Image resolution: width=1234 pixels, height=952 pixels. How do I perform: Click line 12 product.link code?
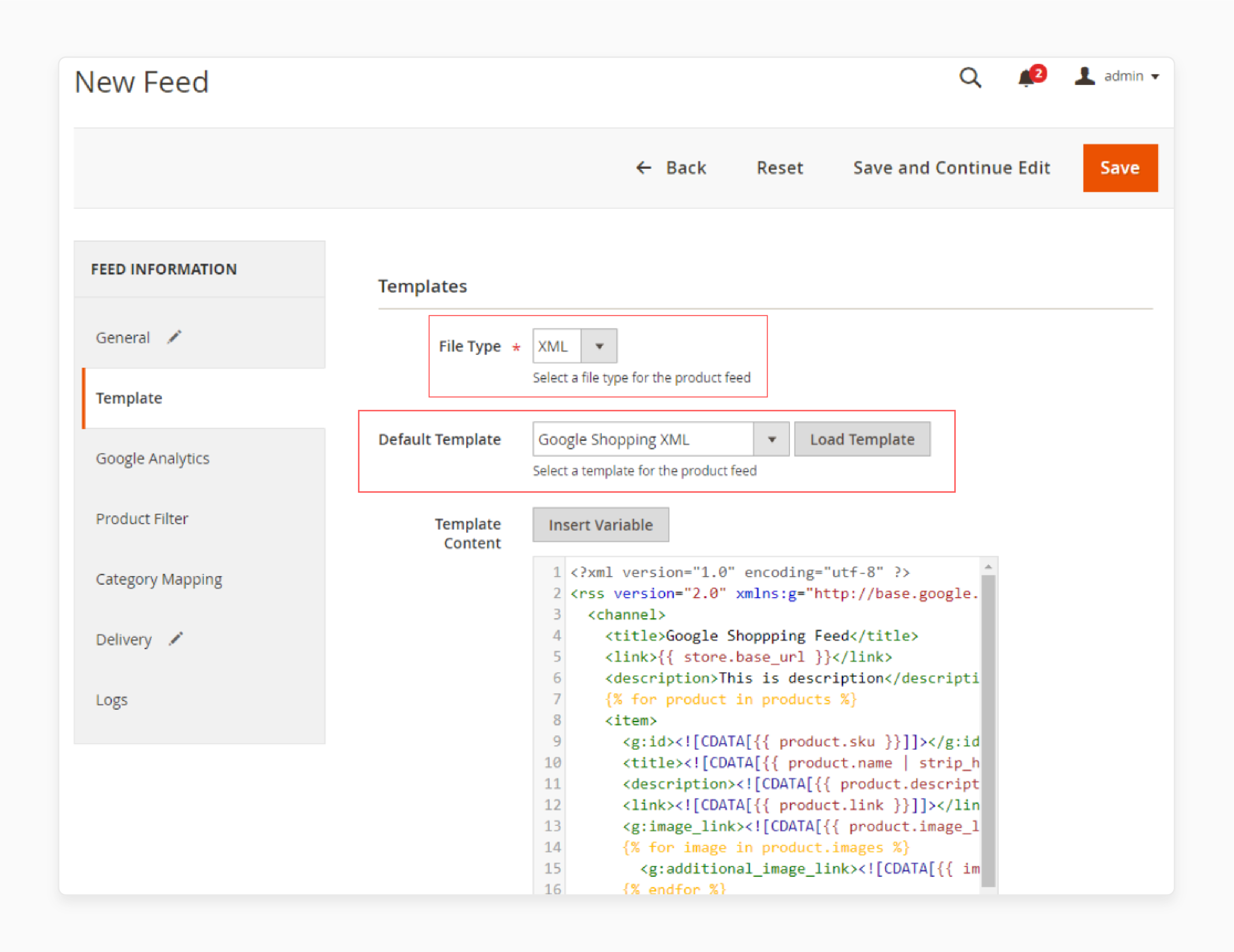(801, 805)
